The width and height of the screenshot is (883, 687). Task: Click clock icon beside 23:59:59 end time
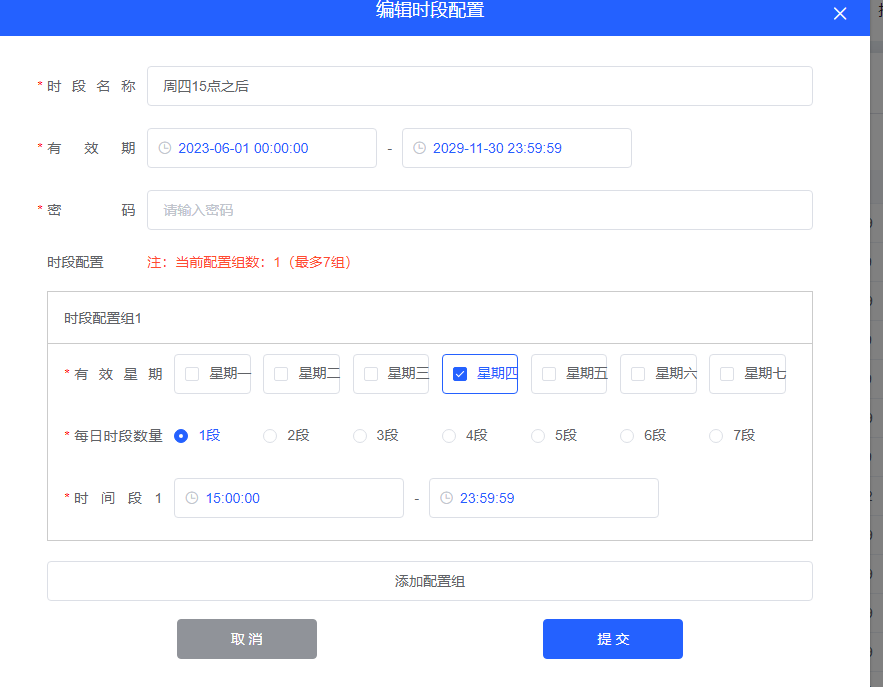446,498
